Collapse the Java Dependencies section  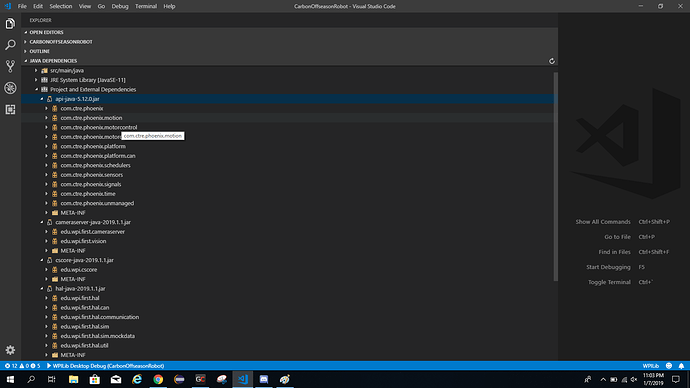(290, 61)
